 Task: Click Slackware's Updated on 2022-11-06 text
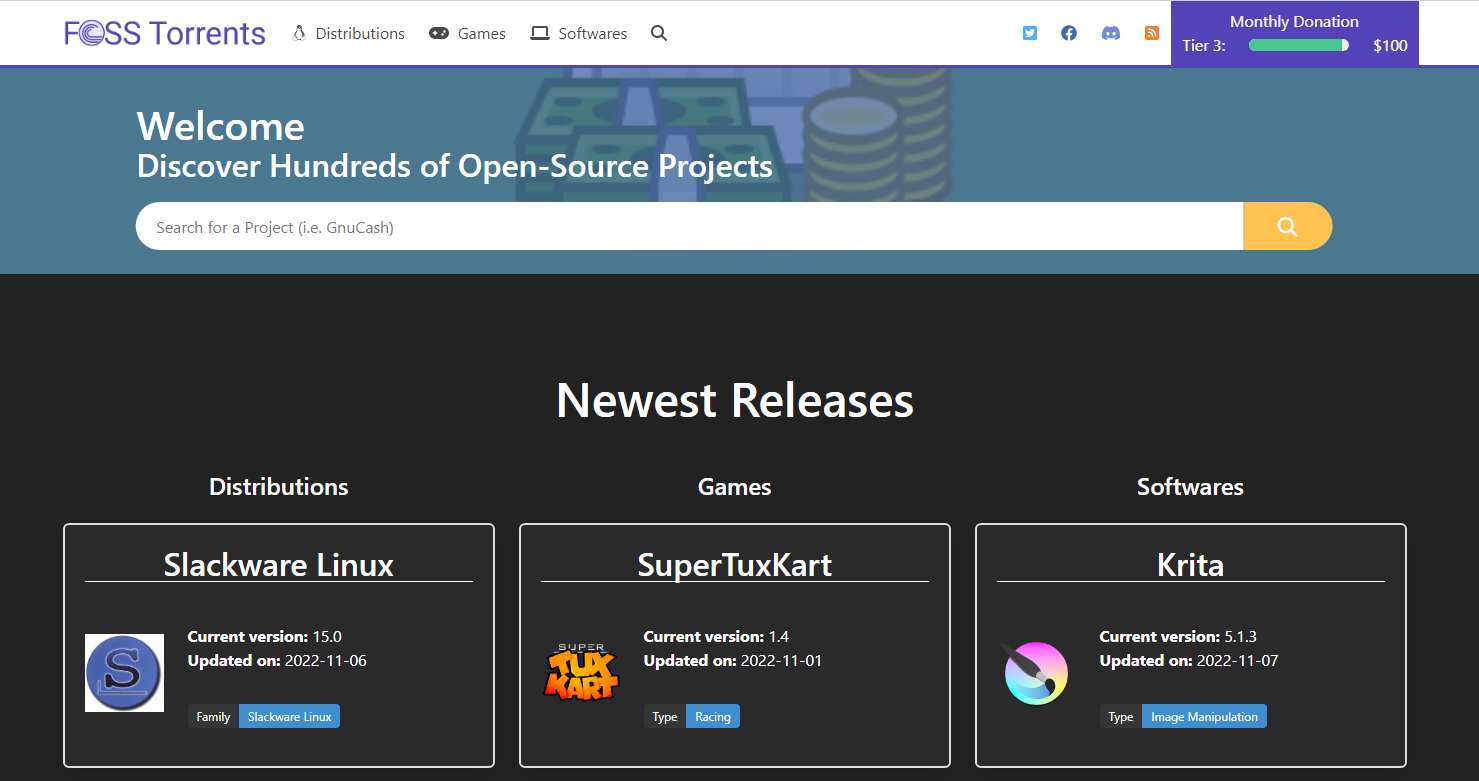click(x=277, y=660)
